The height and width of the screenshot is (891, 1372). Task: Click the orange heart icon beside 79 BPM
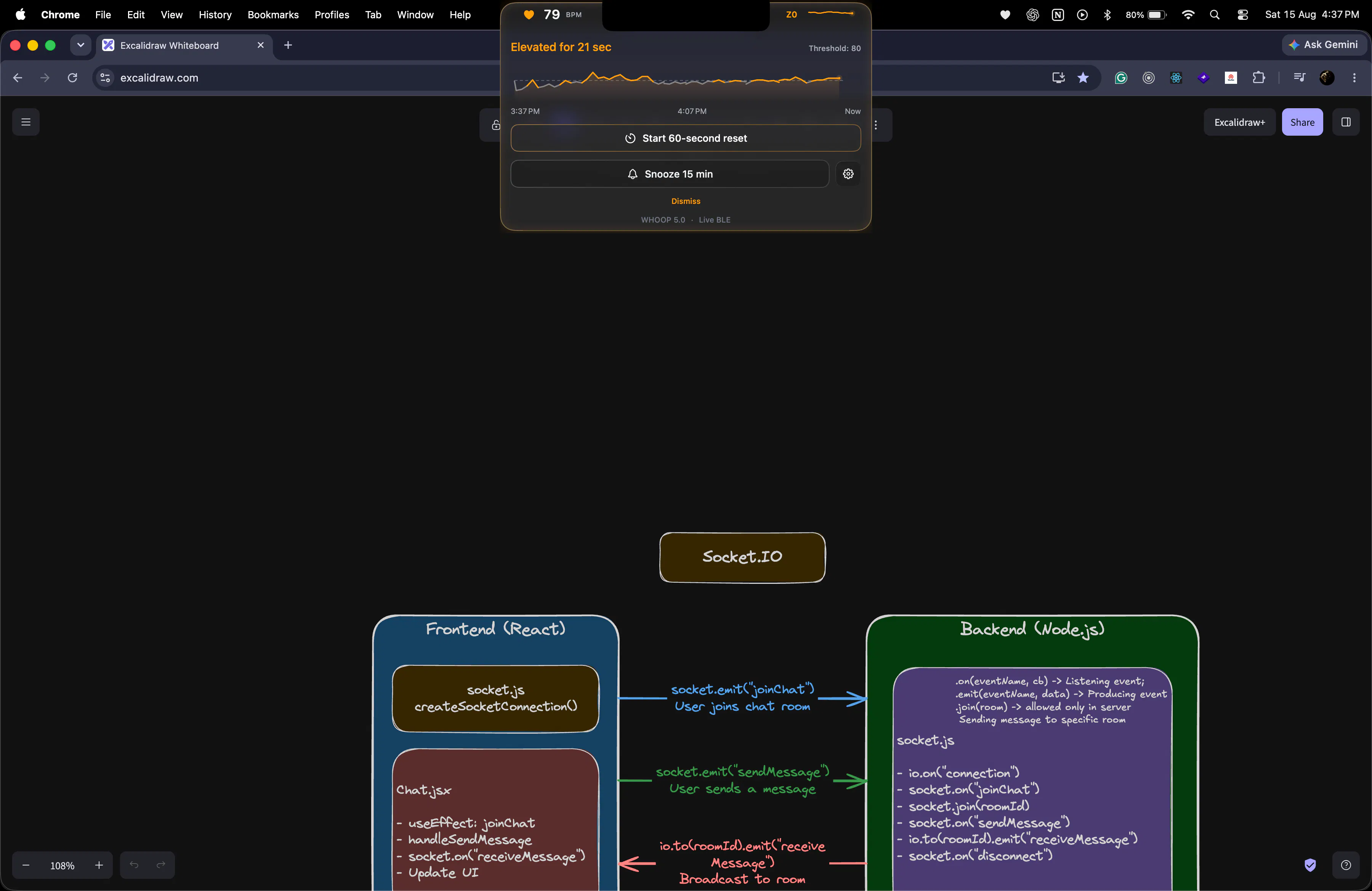tap(529, 14)
